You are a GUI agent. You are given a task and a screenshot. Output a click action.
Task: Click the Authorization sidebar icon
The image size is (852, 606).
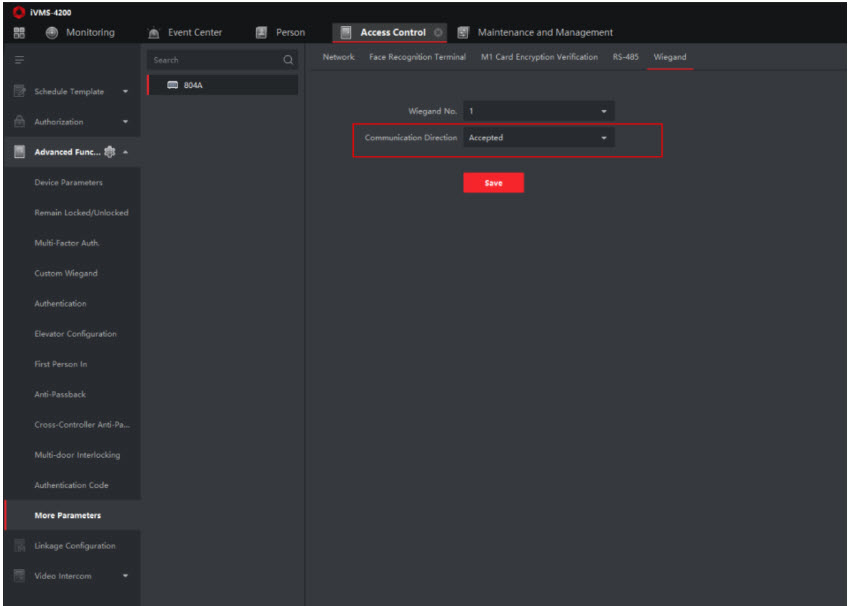coord(18,122)
